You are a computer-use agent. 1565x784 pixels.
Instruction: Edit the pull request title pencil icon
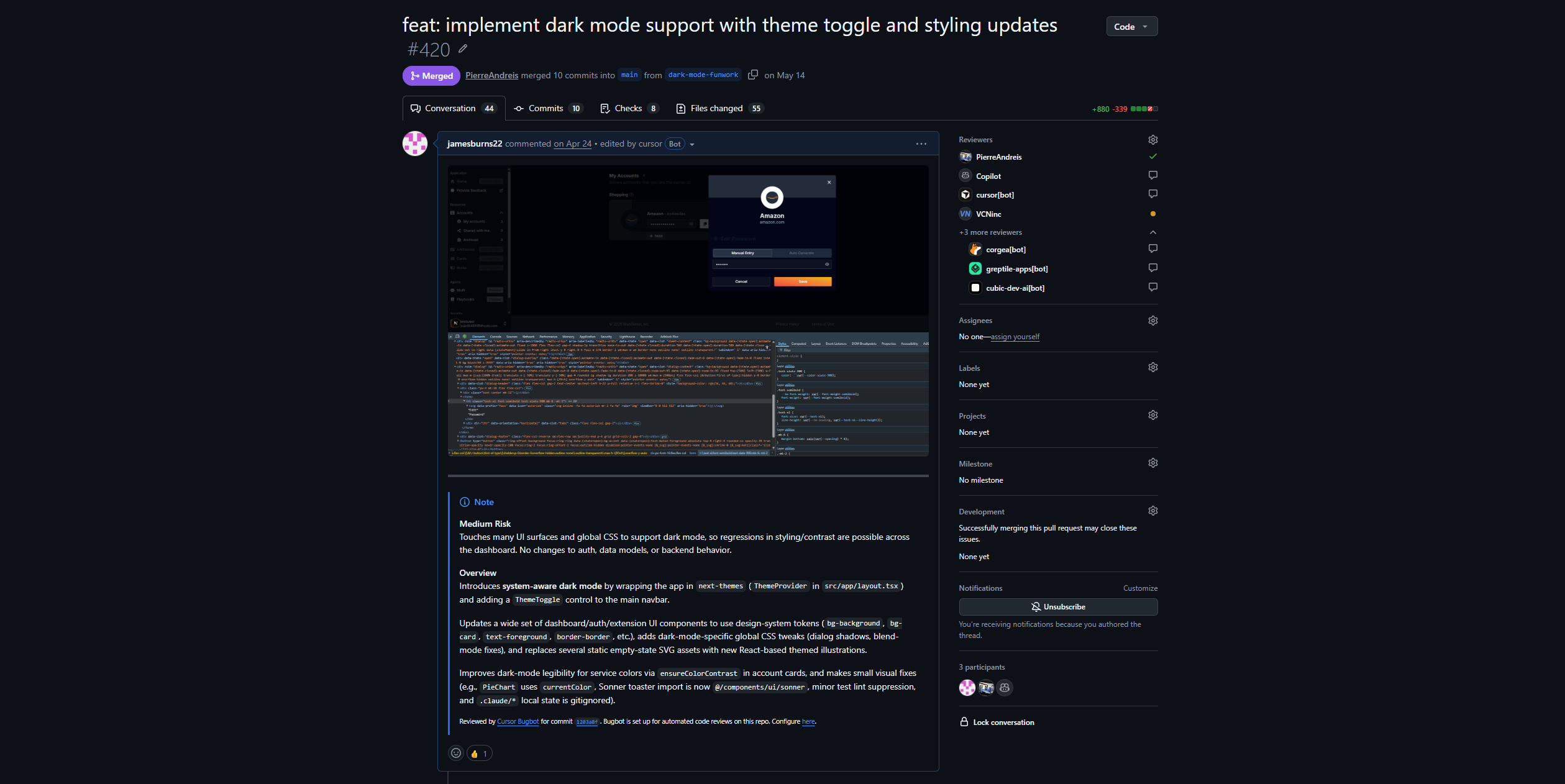pyautogui.click(x=463, y=48)
